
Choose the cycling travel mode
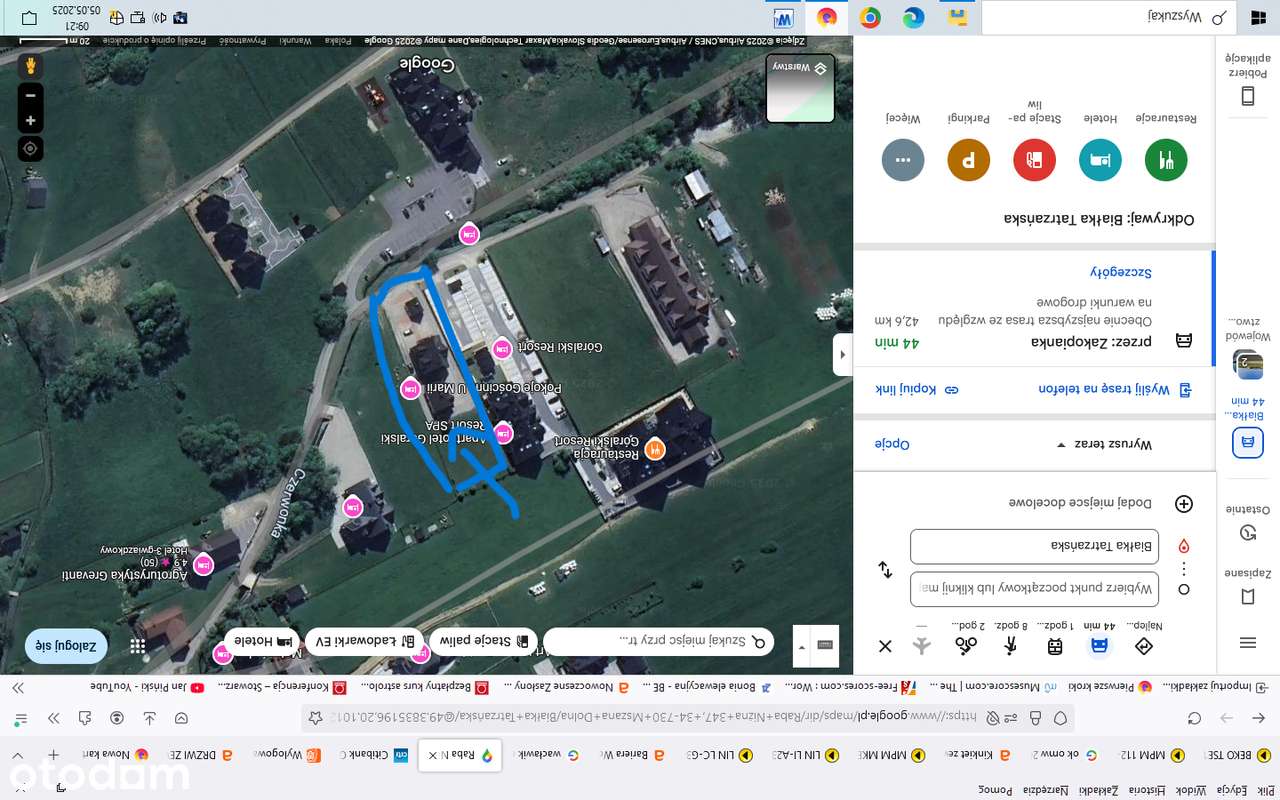click(966, 646)
